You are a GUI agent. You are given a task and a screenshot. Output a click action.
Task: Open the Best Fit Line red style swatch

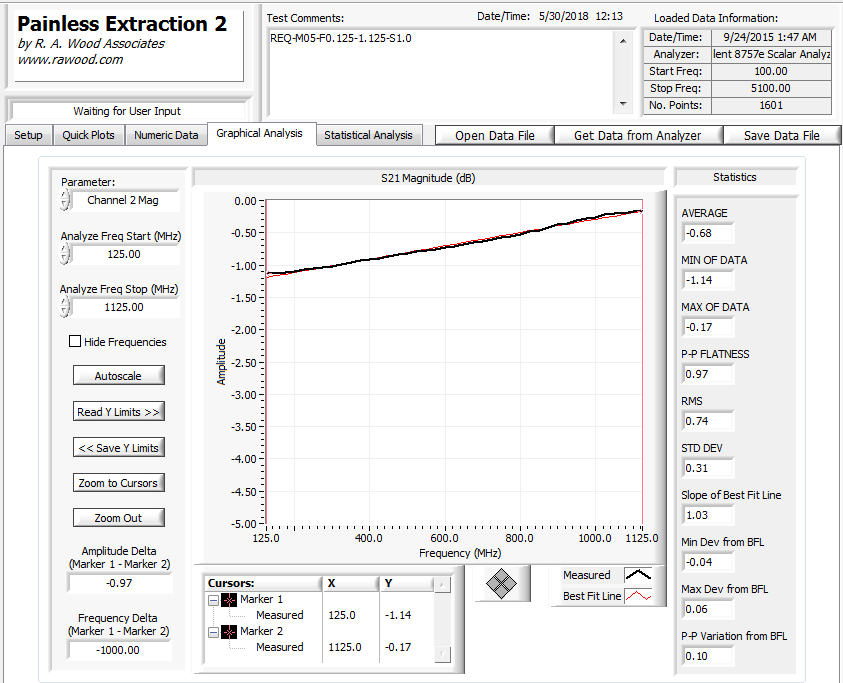[x=638, y=596]
